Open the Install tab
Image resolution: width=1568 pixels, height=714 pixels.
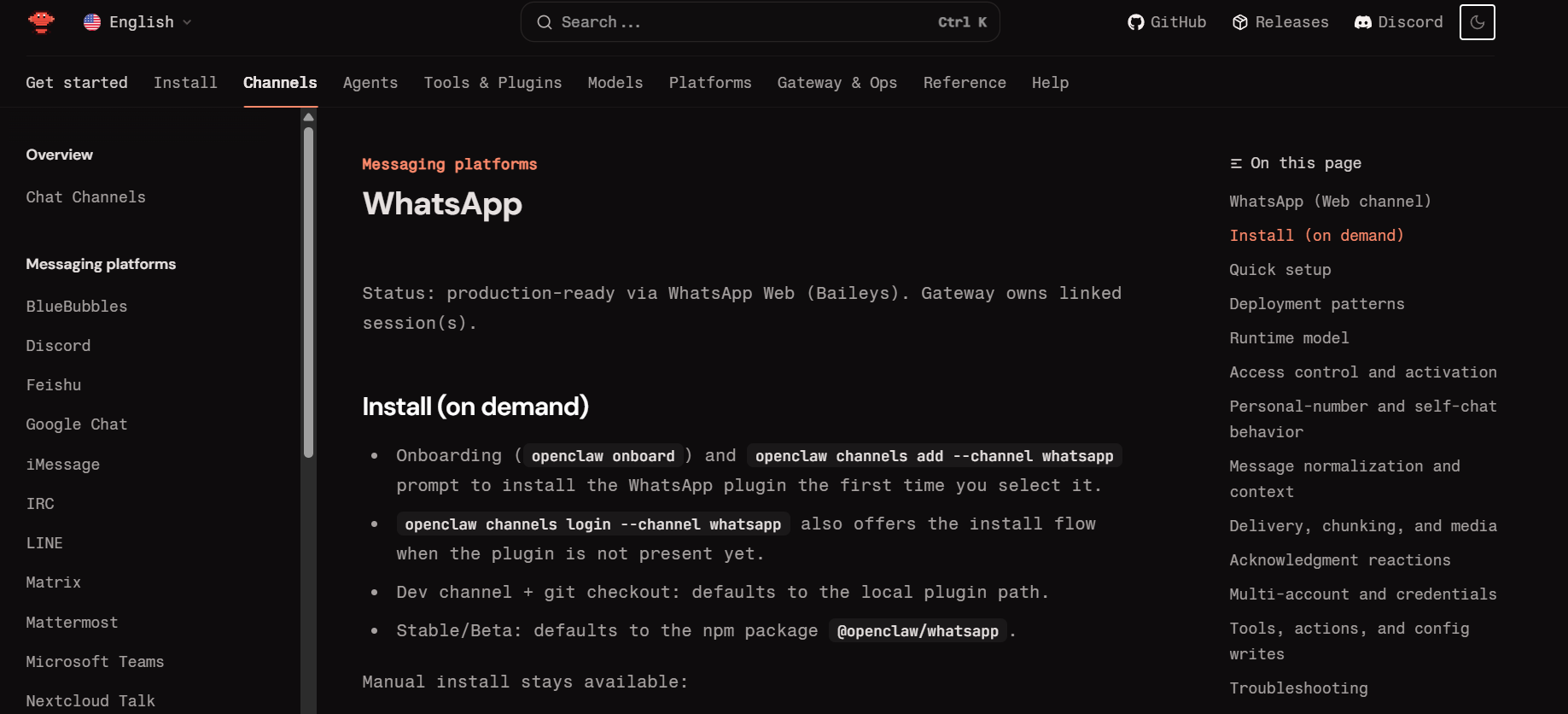pyautogui.click(x=185, y=83)
